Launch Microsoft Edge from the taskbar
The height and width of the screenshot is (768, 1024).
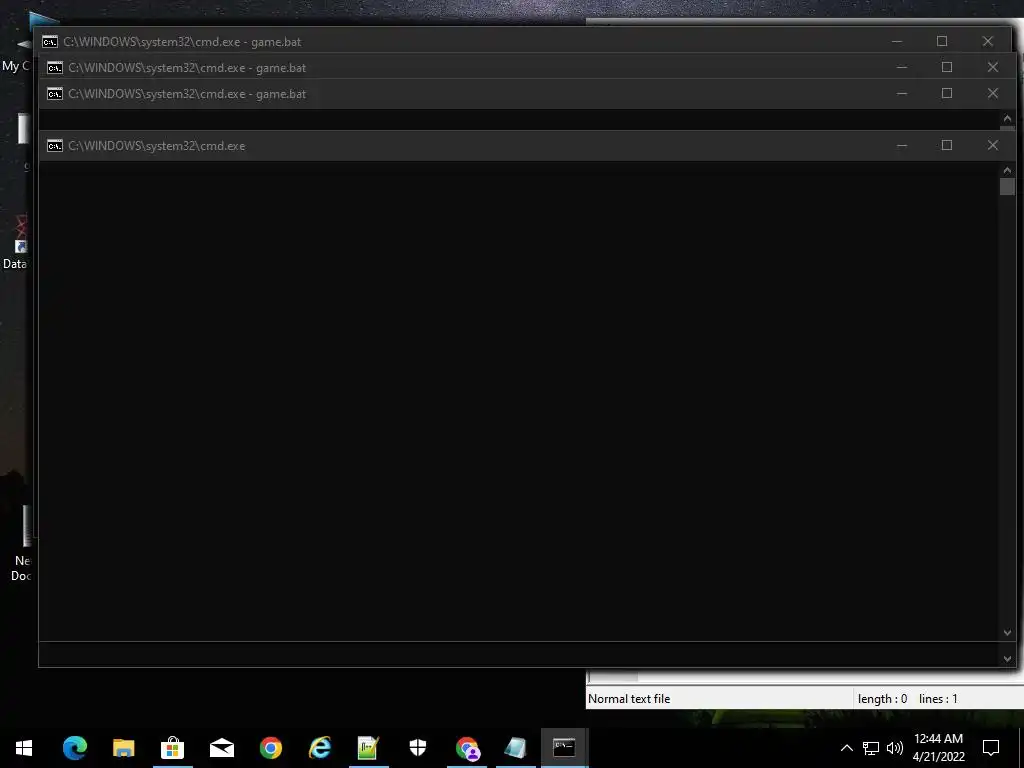[74, 748]
